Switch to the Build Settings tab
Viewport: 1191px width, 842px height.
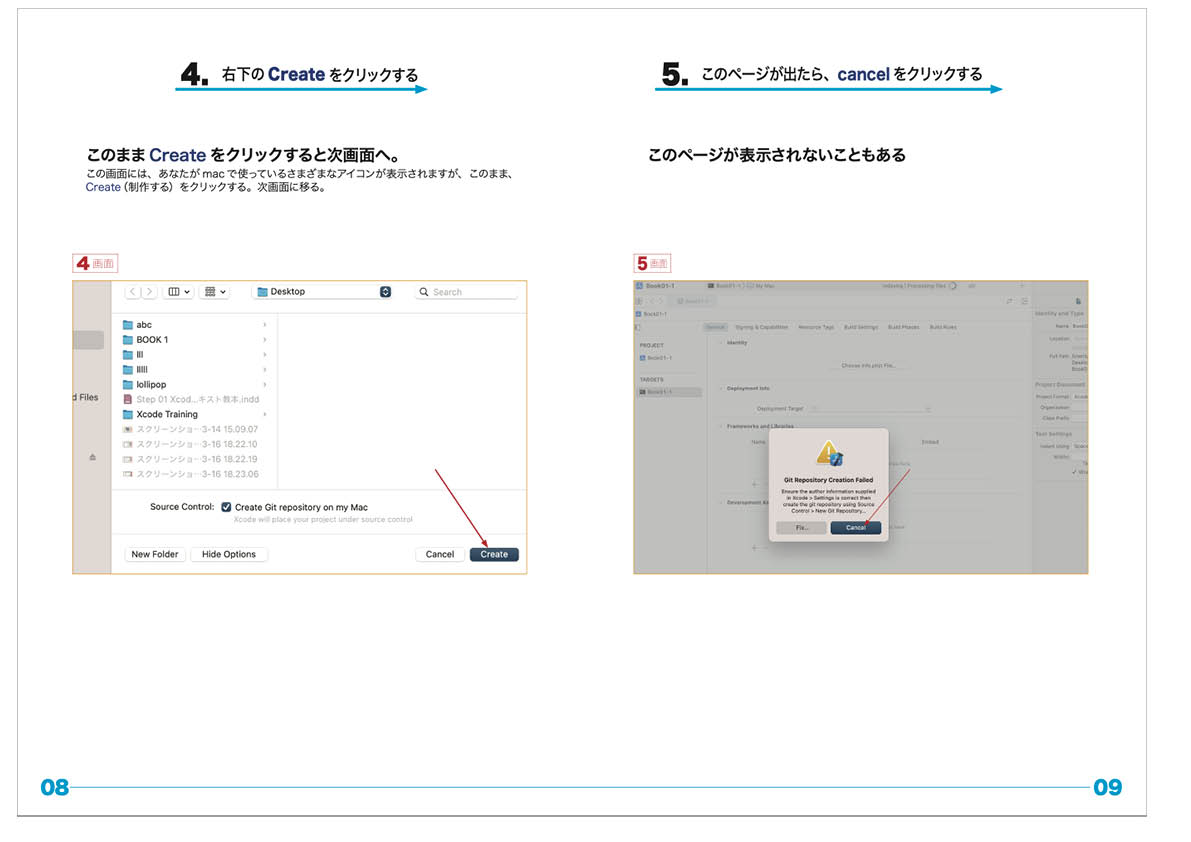(x=860, y=327)
